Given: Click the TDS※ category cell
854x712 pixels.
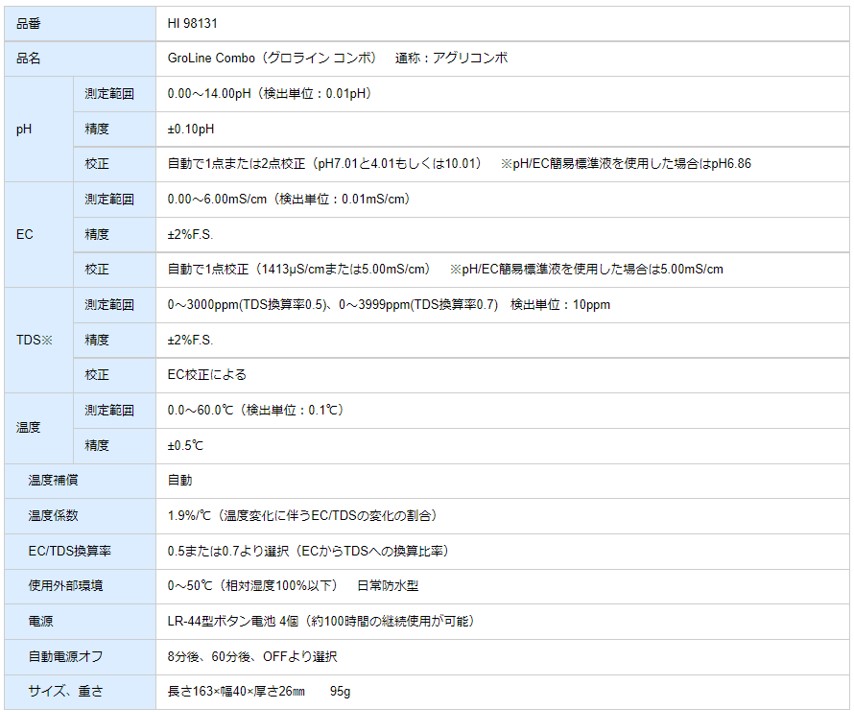Looking at the screenshot, I should coord(39,340).
